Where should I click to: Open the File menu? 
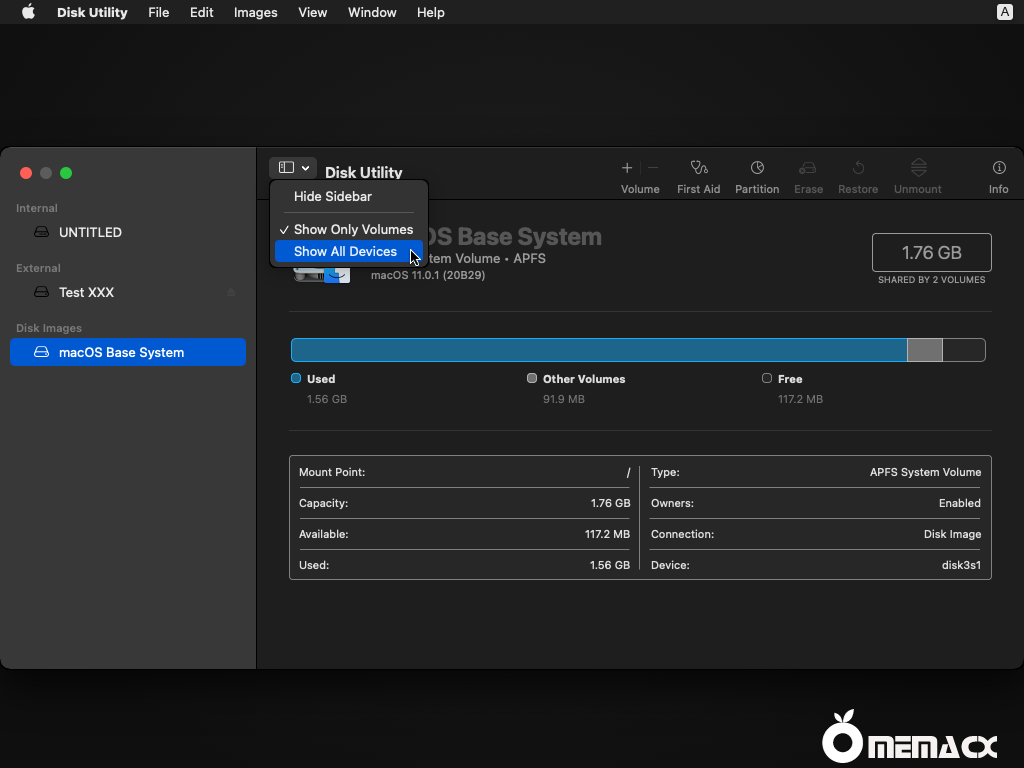coord(158,13)
